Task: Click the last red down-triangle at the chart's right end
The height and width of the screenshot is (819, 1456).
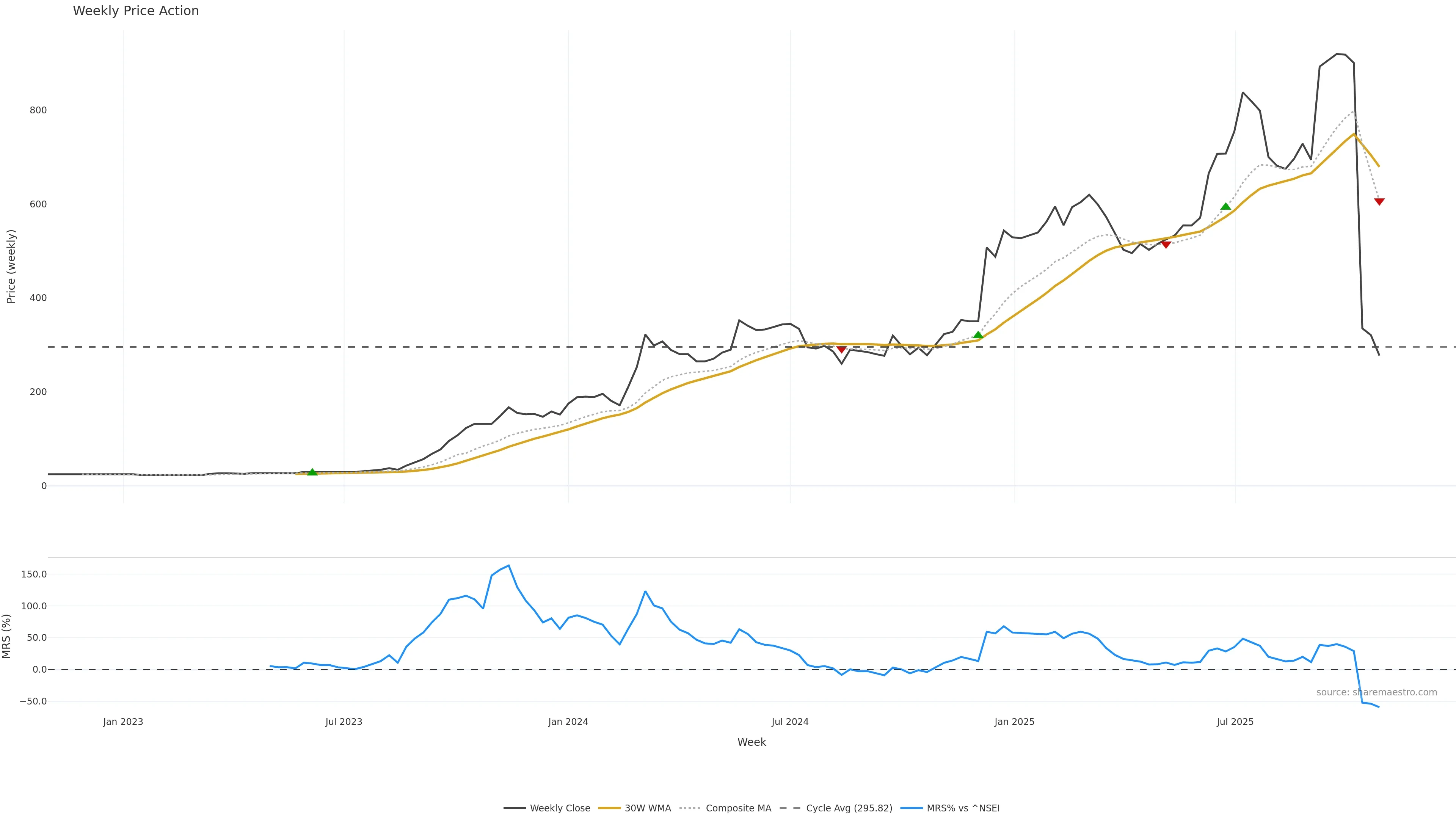Action: [x=1379, y=202]
